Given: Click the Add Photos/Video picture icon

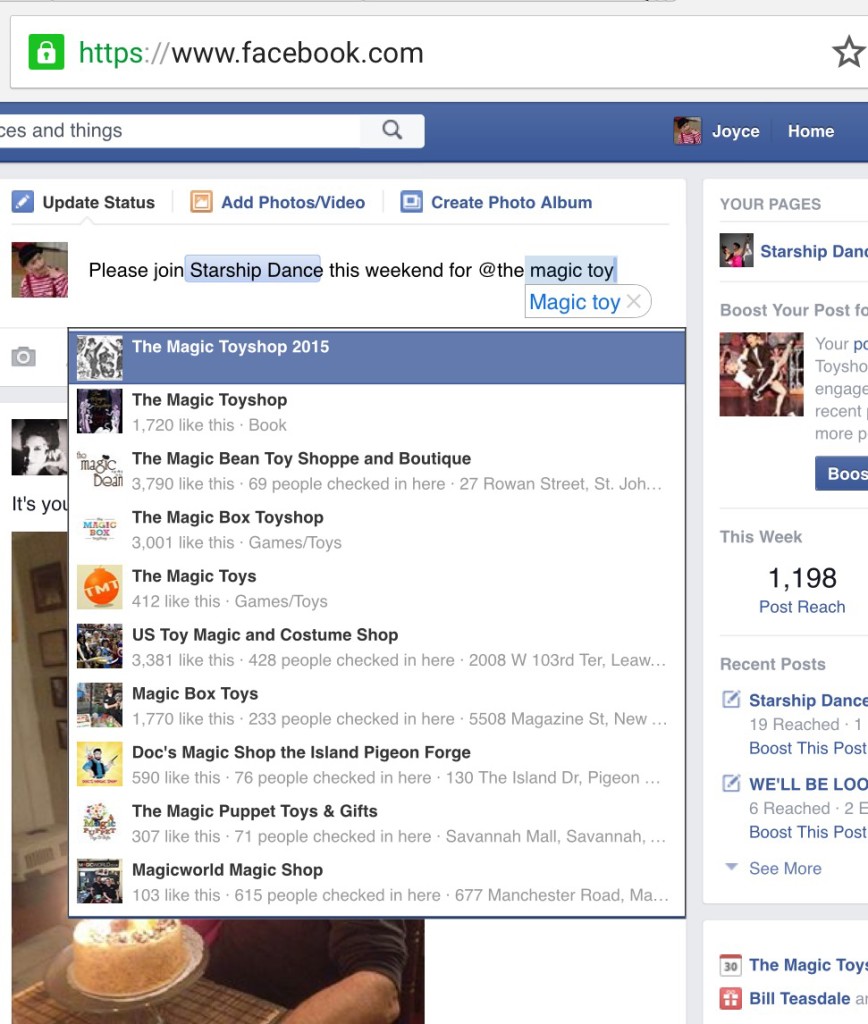Looking at the screenshot, I should pyautogui.click(x=201, y=202).
